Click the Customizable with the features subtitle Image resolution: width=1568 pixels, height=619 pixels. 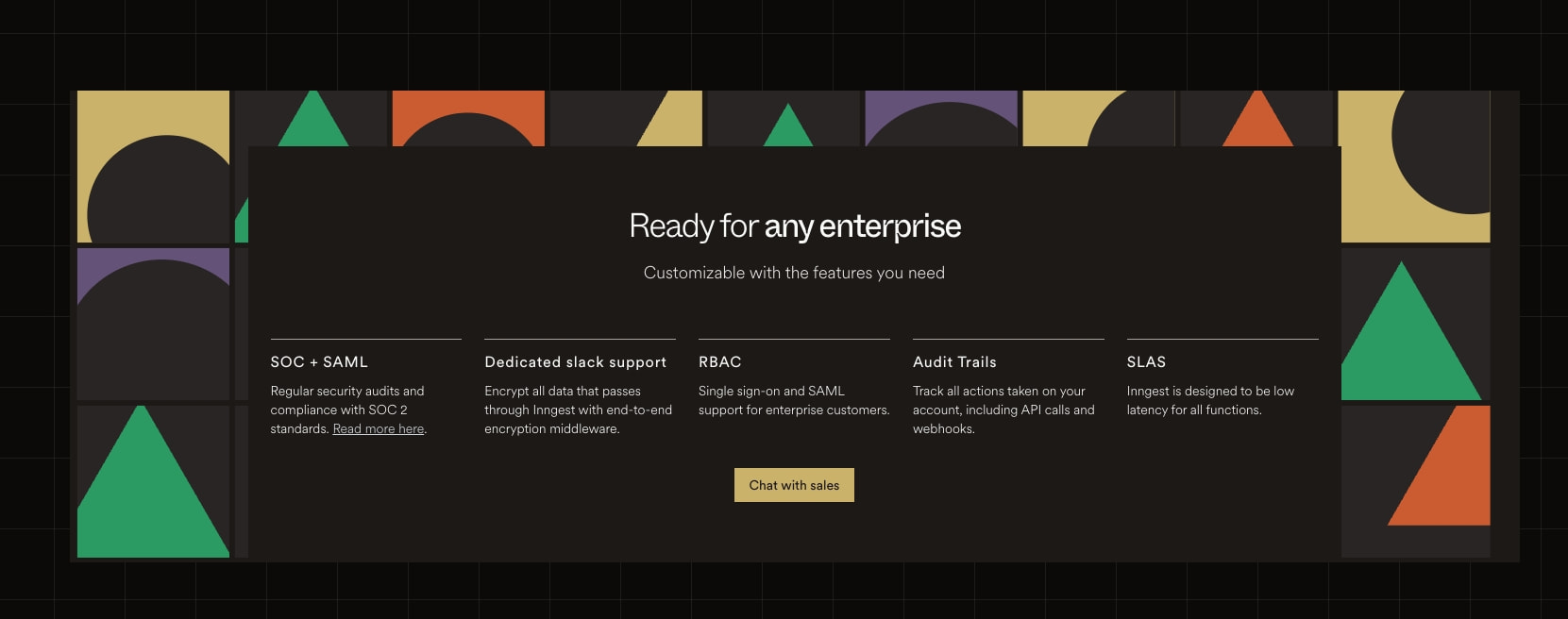point(794,273)
